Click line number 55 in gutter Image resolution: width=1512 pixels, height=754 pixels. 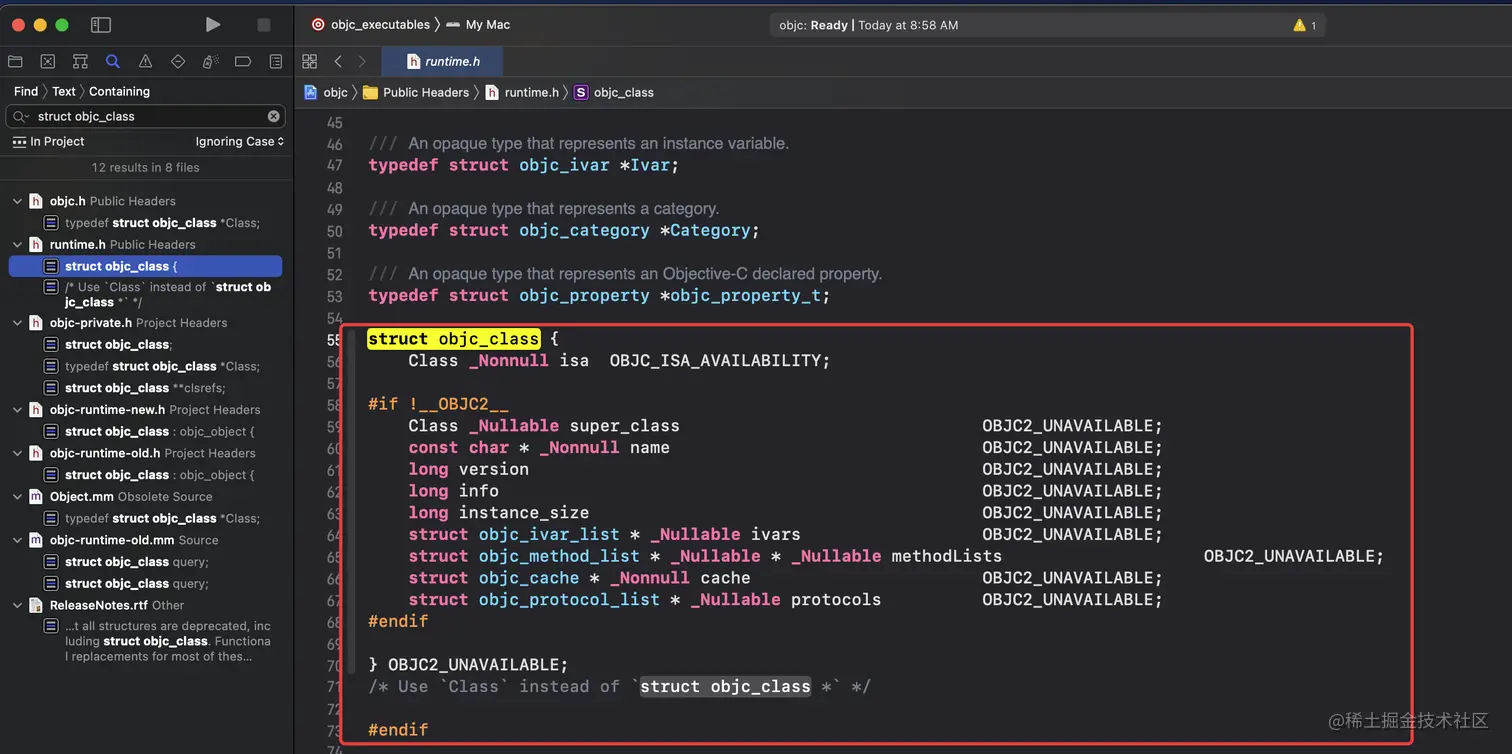tap(334, 339)
